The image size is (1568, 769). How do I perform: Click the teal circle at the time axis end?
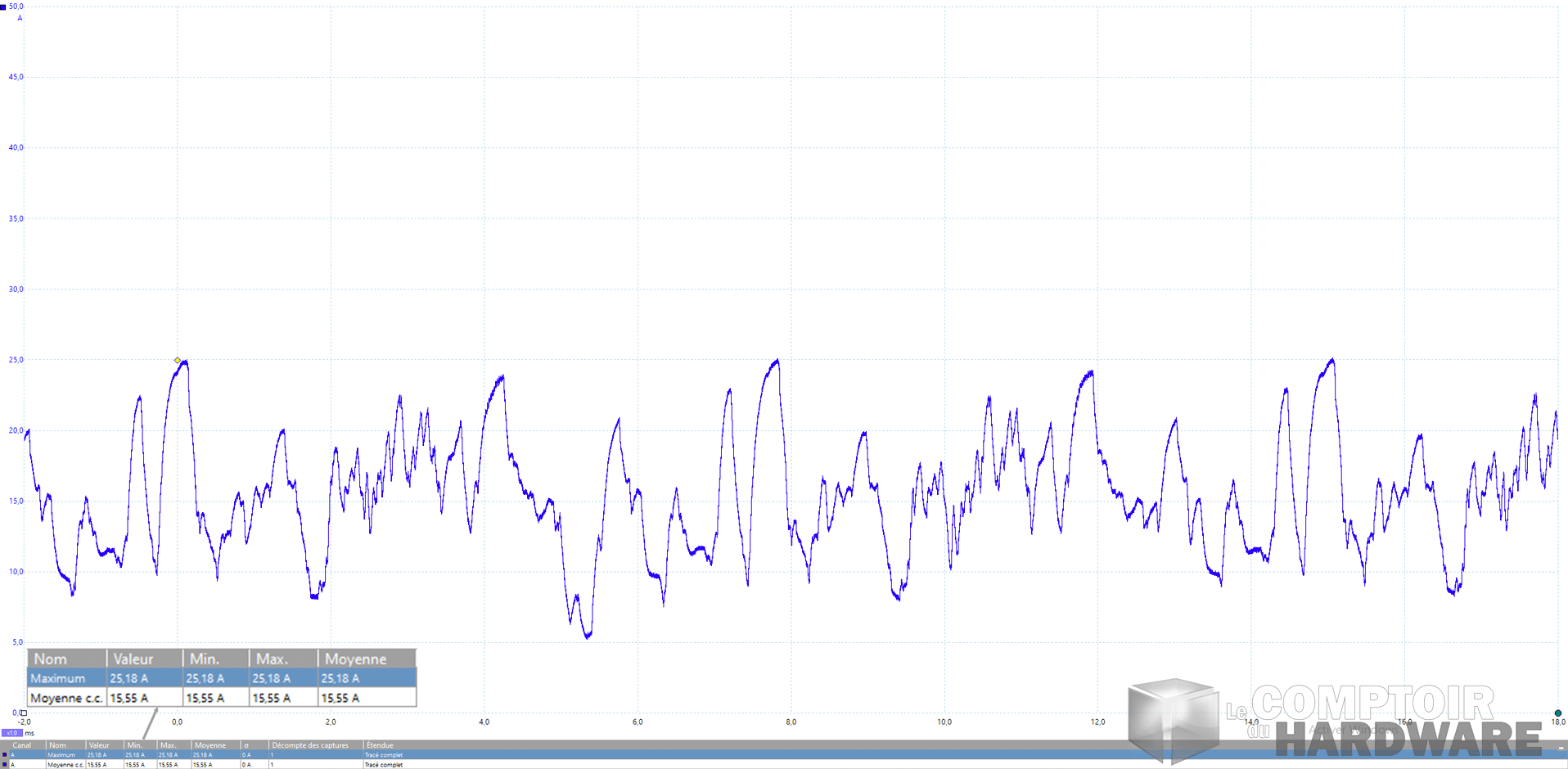point(1558,713)
